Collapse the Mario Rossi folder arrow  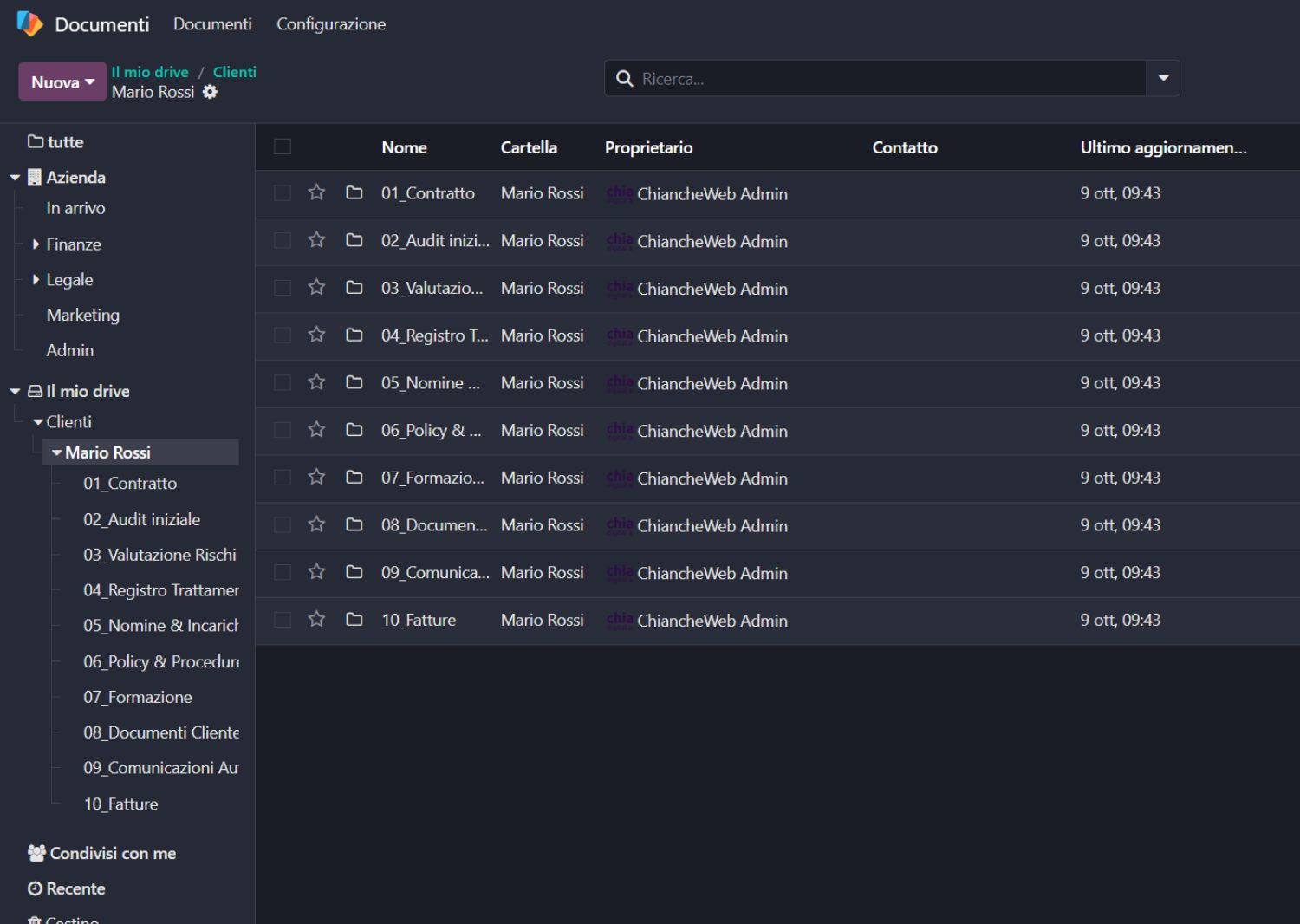click(x=57, y=452)
